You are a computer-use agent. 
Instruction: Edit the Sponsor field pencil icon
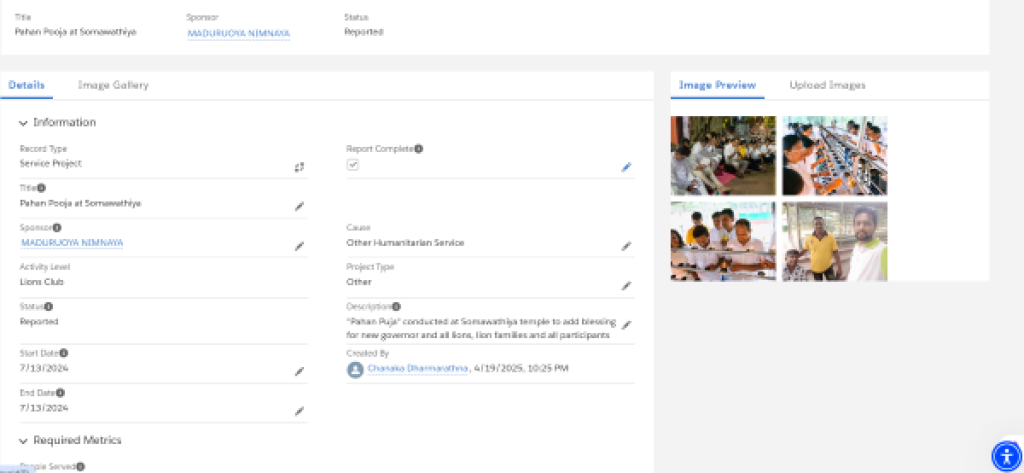[x=299, y=246]
